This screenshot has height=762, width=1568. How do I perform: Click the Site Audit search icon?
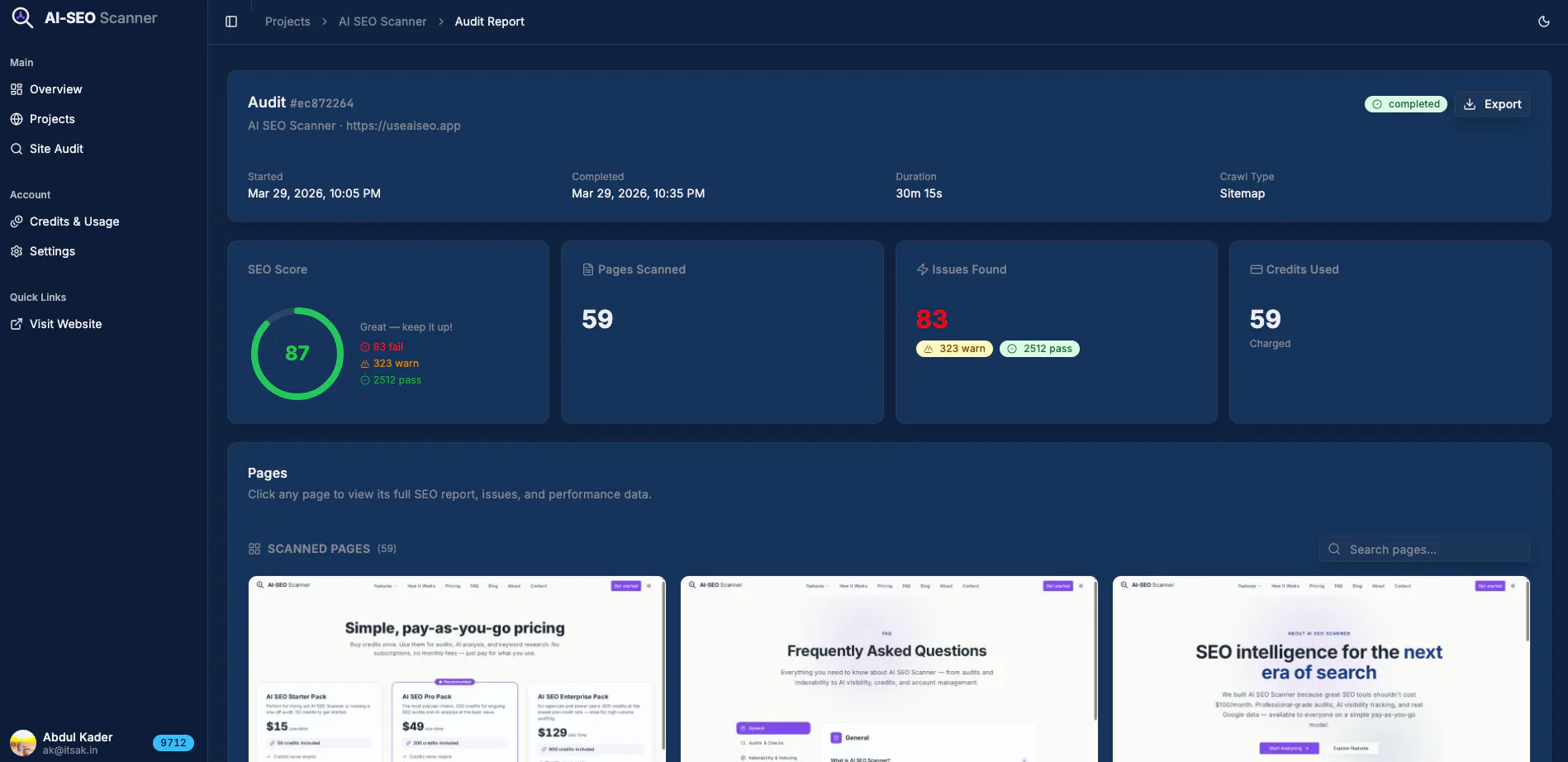17,149
